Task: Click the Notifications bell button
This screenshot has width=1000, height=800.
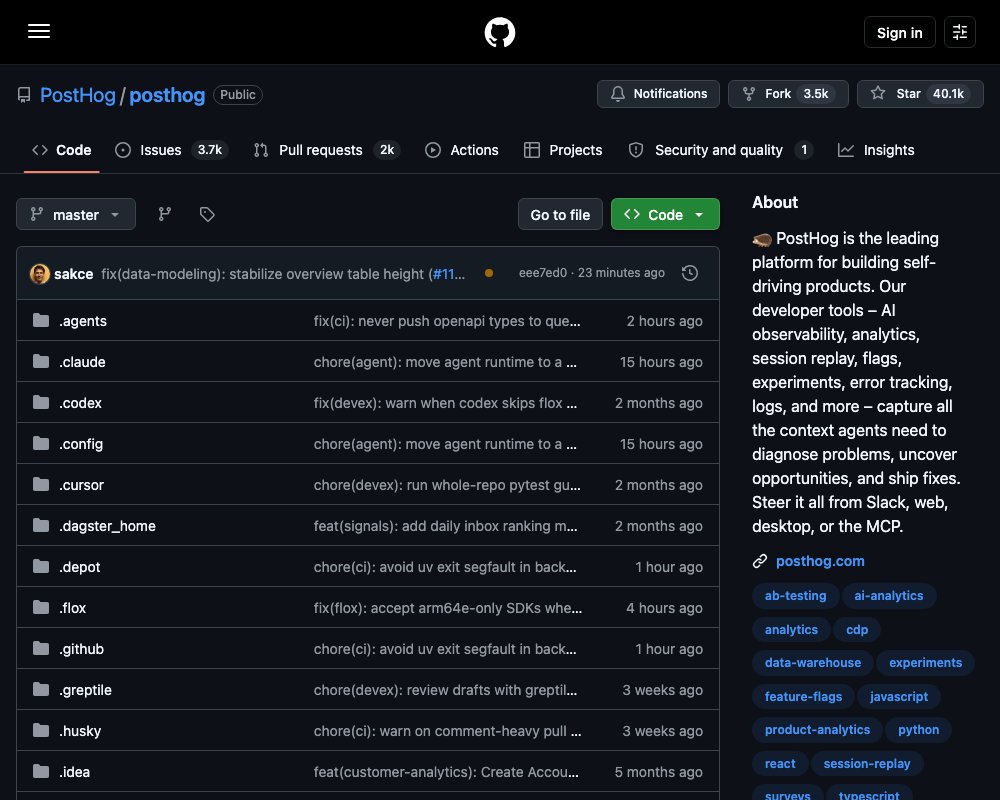Action: [x=658, y=94]
